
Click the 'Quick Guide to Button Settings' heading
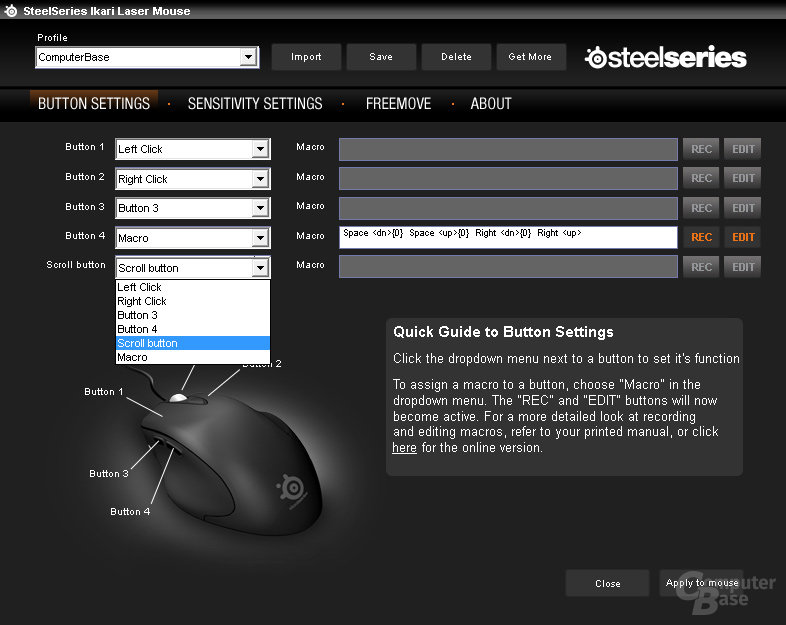pos(503,332)
